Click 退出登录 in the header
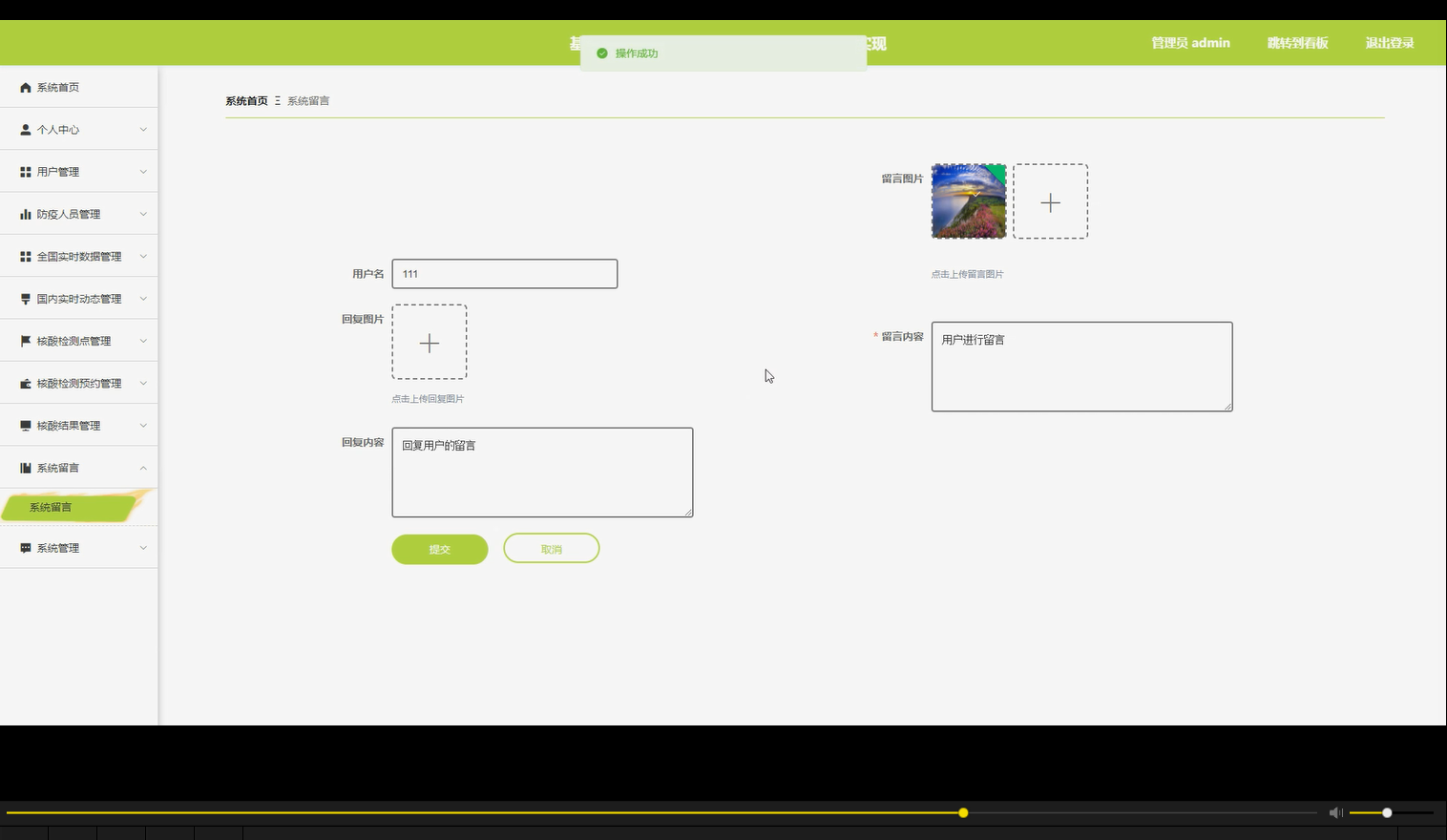 click(x=1390, y=43)
